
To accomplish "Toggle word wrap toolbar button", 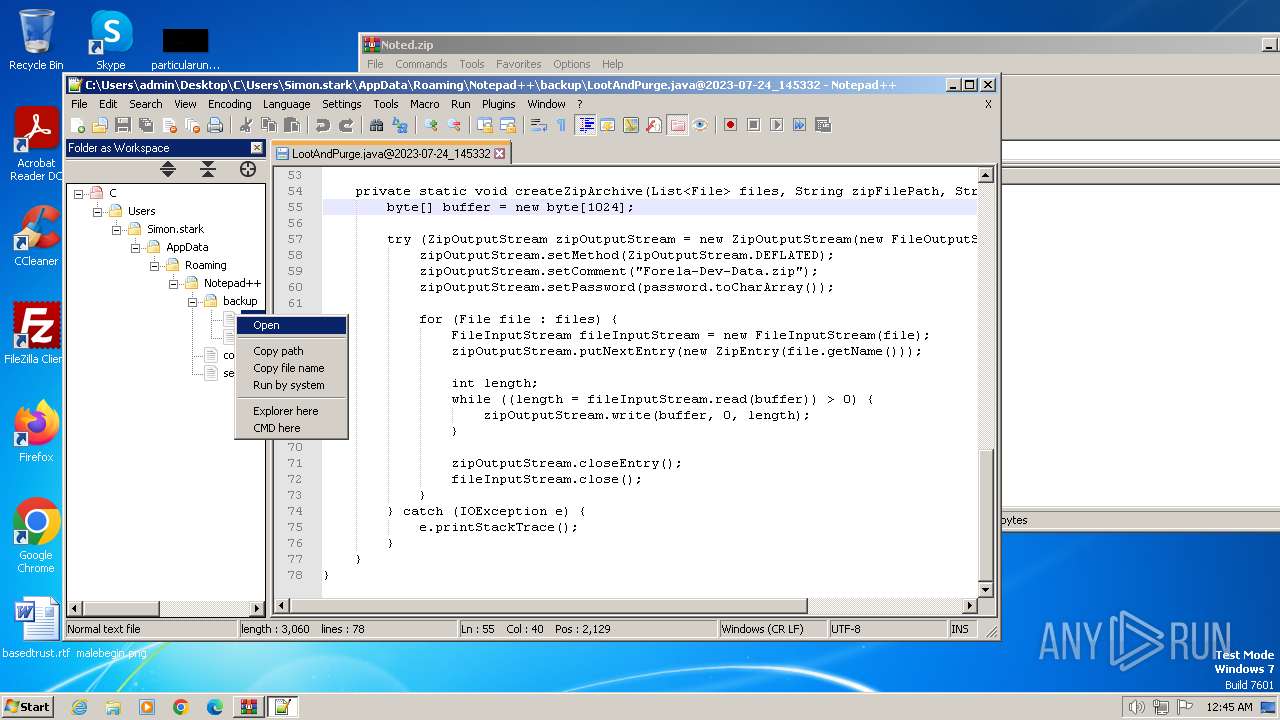I will click(x=539, y=125).
